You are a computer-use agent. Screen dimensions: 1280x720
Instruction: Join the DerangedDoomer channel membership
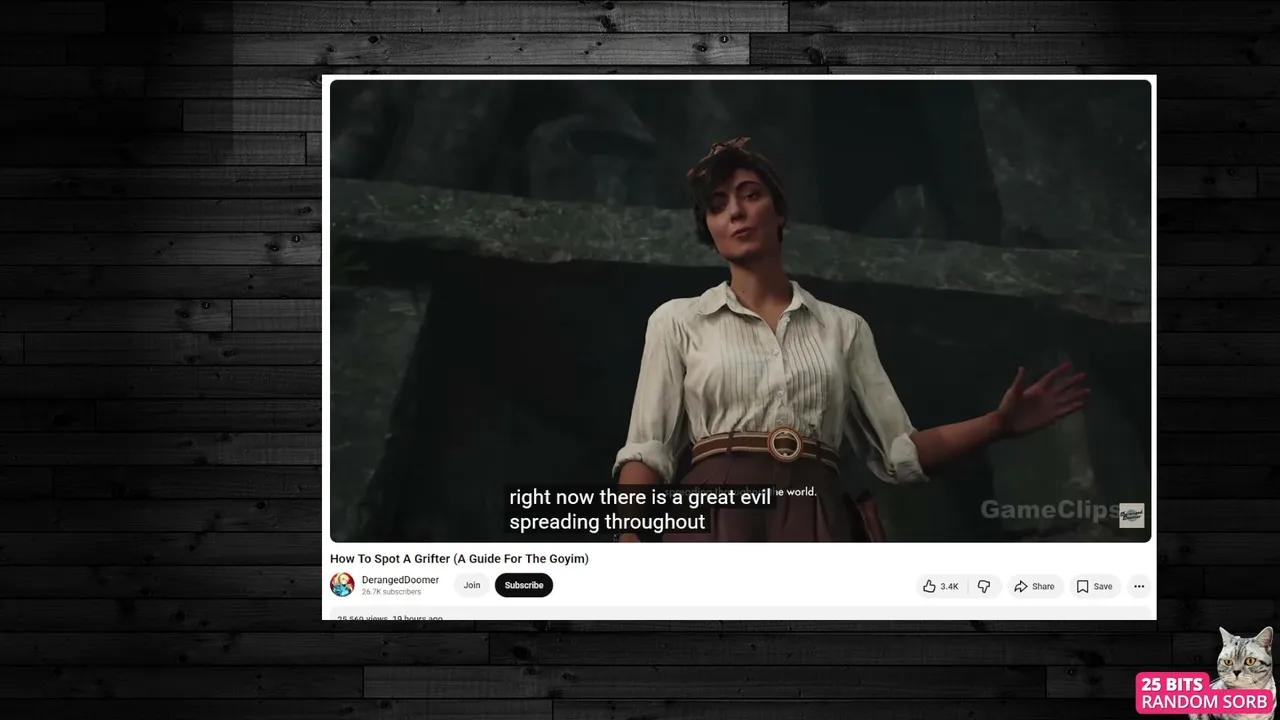(472, 585)
